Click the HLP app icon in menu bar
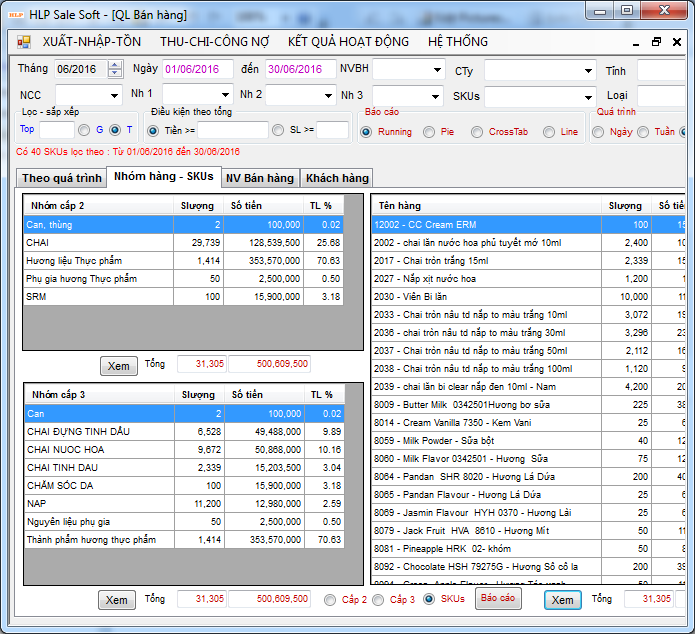 pos(24,42)
